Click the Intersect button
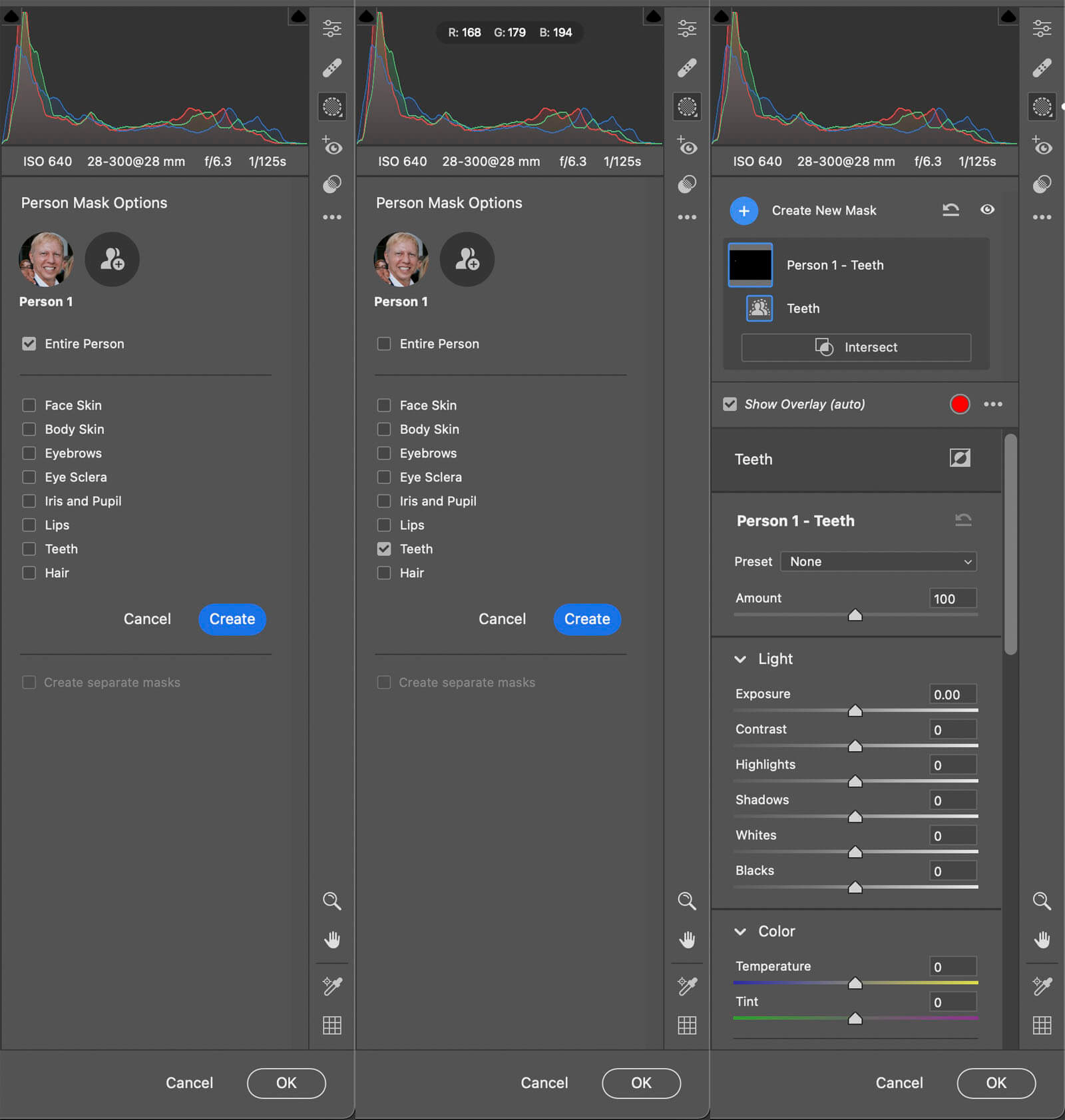Viewport: 1065px width, 1120px height. click(856, 348)
